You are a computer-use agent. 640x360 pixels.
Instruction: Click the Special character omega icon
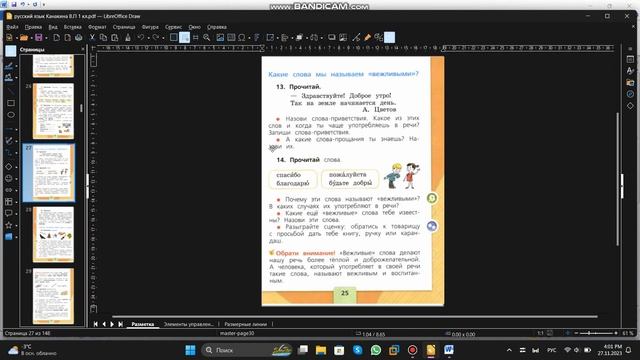[242, 38]
